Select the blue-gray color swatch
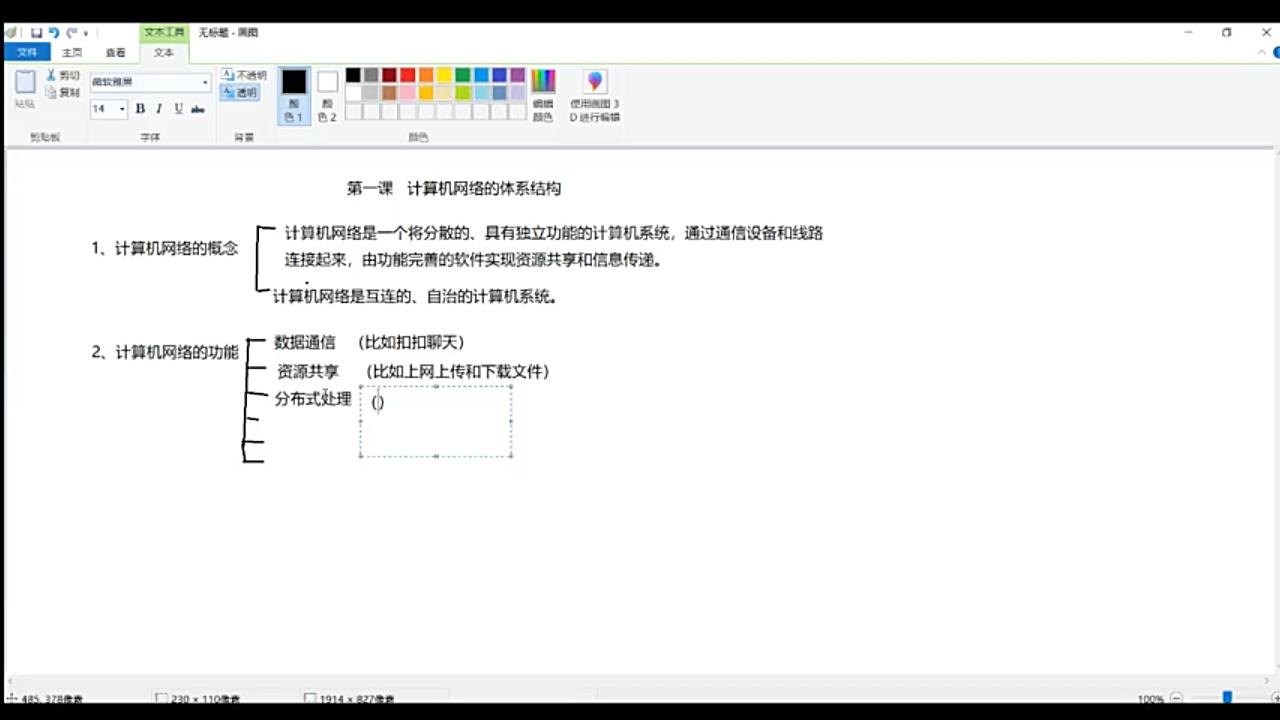Viewport: 1280px width, 720px height. tap(499, 93)
